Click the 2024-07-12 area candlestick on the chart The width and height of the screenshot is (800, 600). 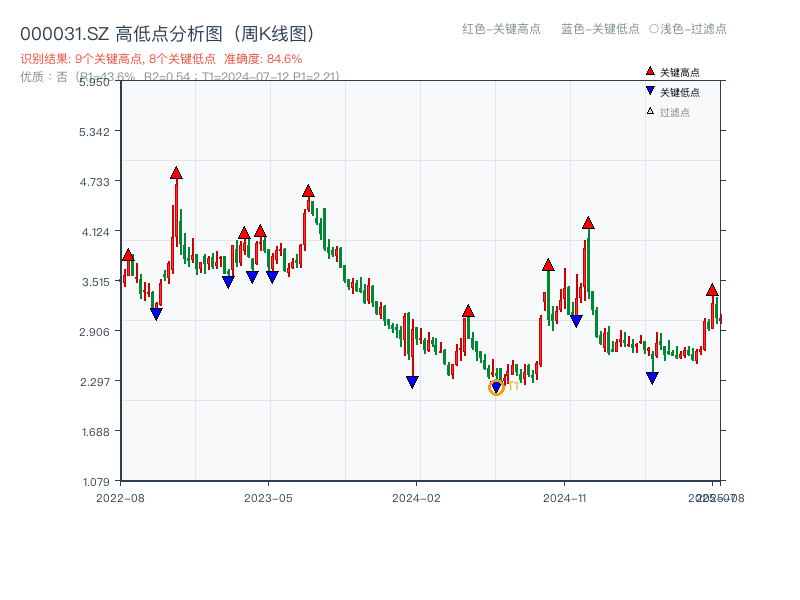coord(497,370)
